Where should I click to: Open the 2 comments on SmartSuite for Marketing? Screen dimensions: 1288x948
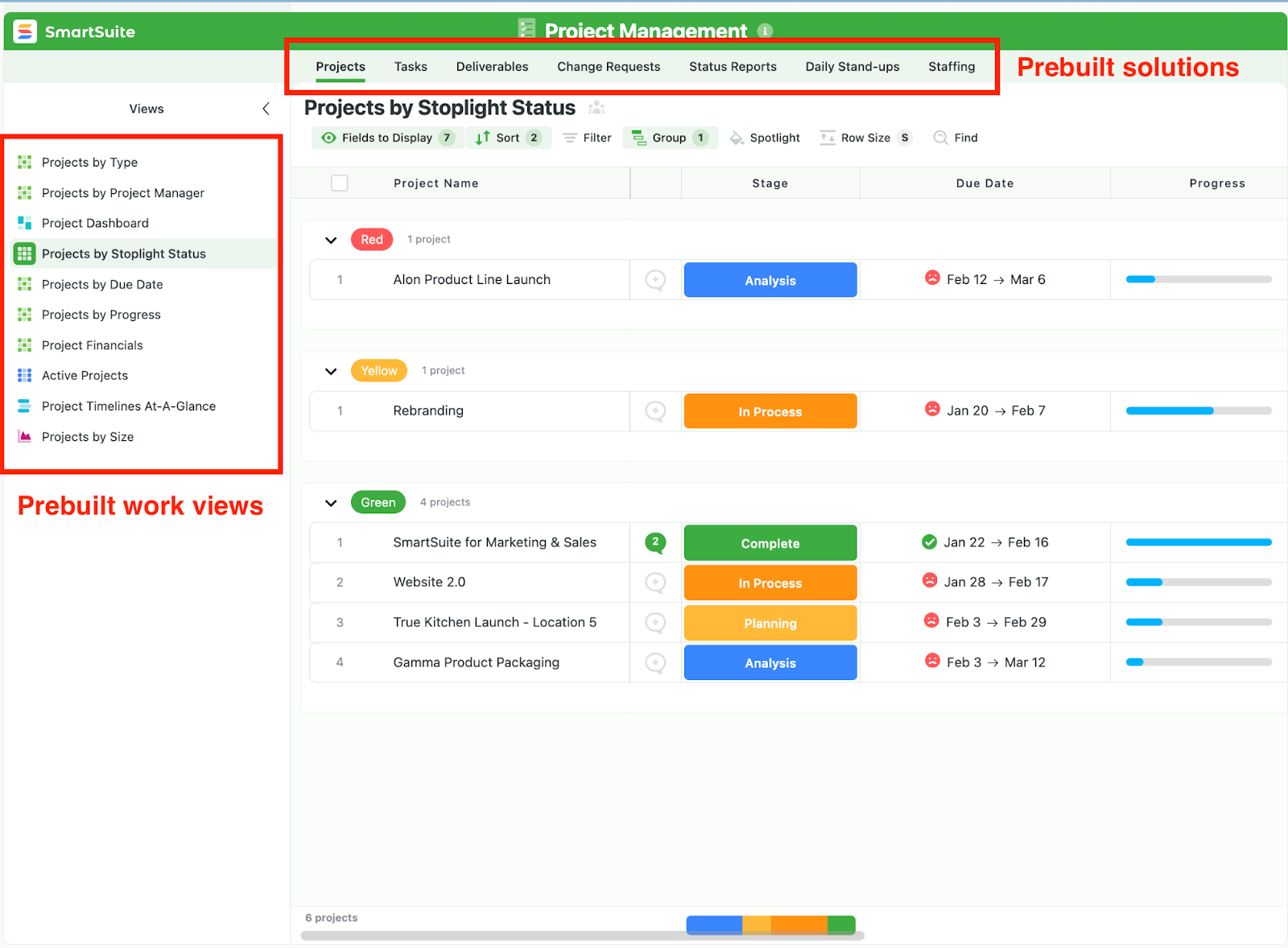coord(655,542)
